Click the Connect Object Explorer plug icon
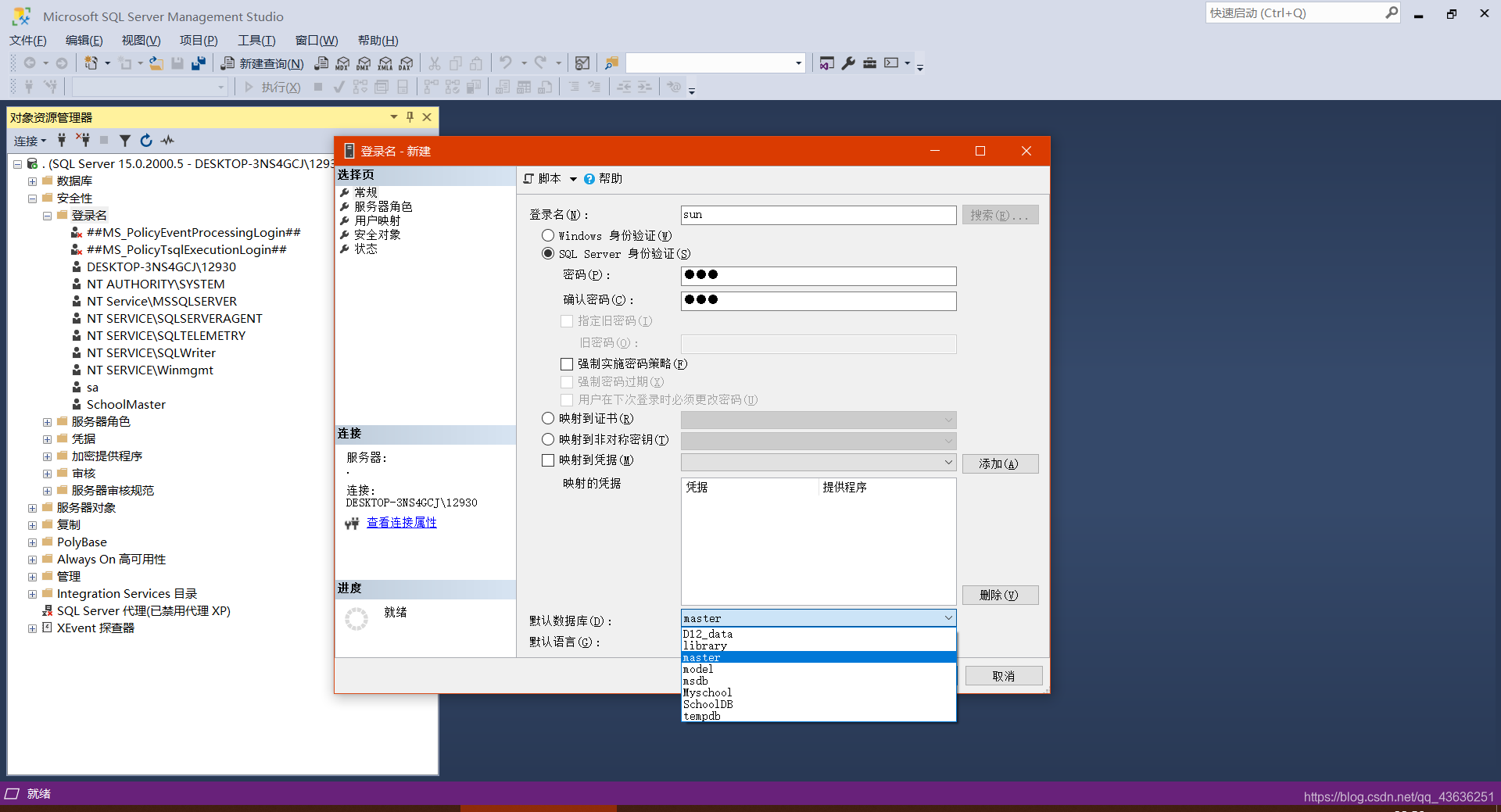1501x812 pixels. (x=62, y=141)
